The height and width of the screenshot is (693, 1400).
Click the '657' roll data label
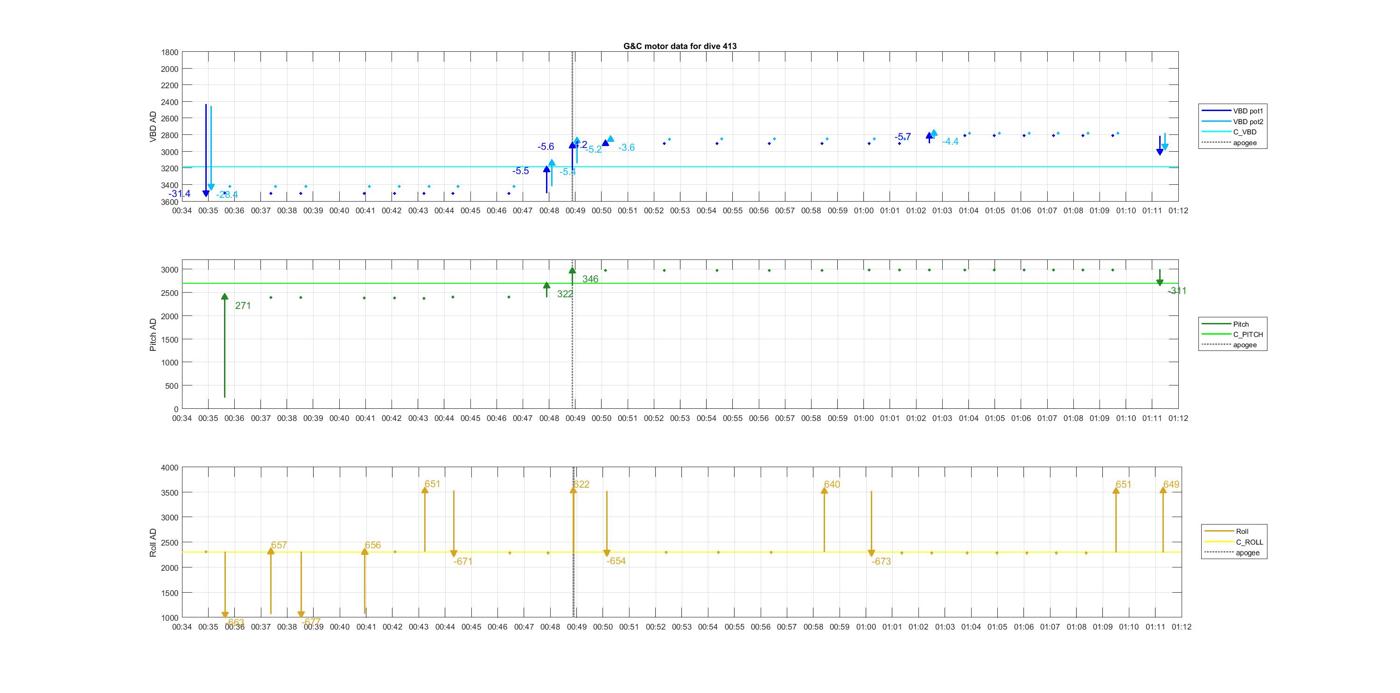[279, 546]
